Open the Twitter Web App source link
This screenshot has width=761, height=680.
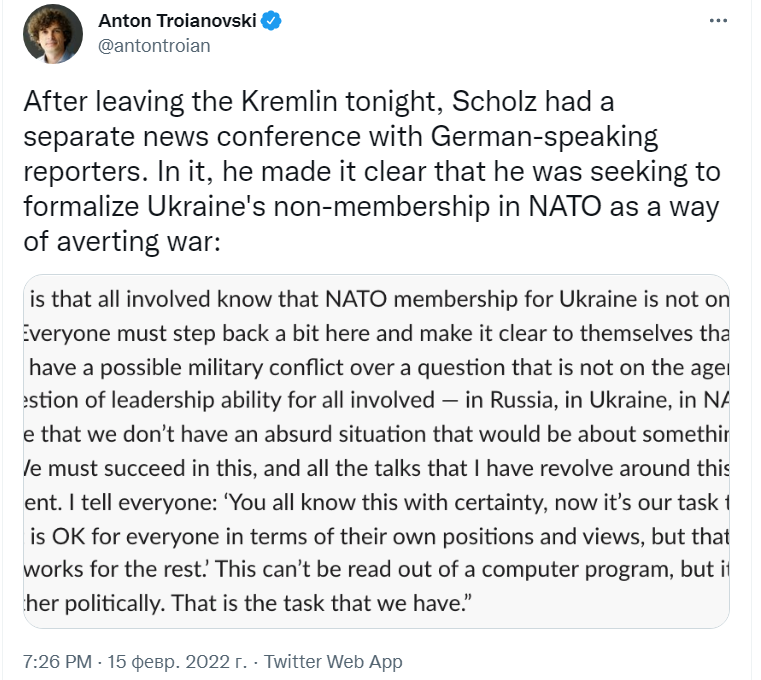[333, 662]
